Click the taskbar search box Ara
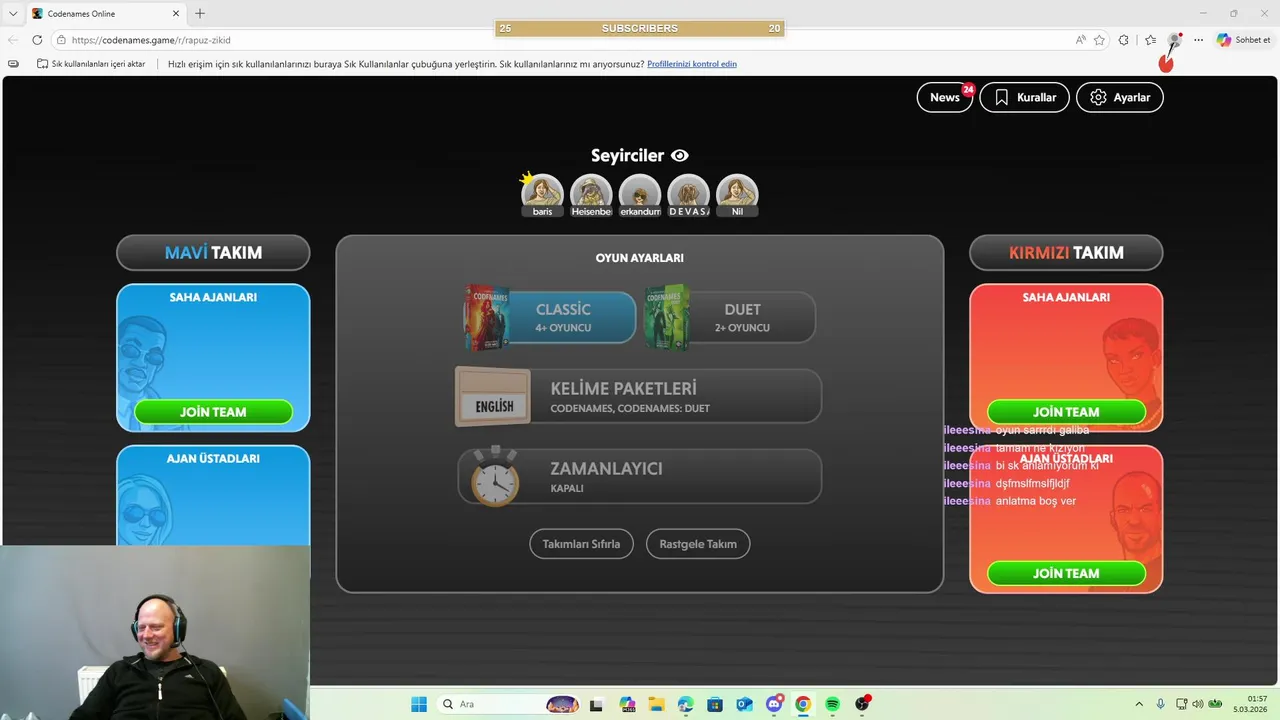This screenshot has height=720, width=1280. [510, 704]
